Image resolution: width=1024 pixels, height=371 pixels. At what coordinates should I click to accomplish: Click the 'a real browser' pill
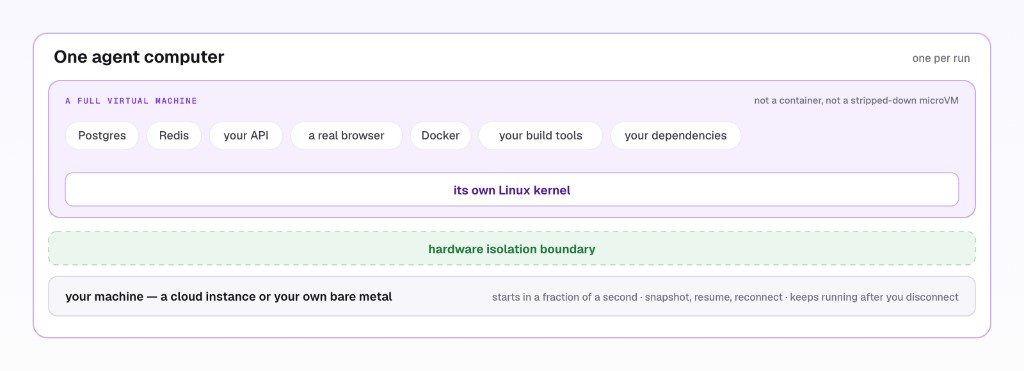pos(346,136)
